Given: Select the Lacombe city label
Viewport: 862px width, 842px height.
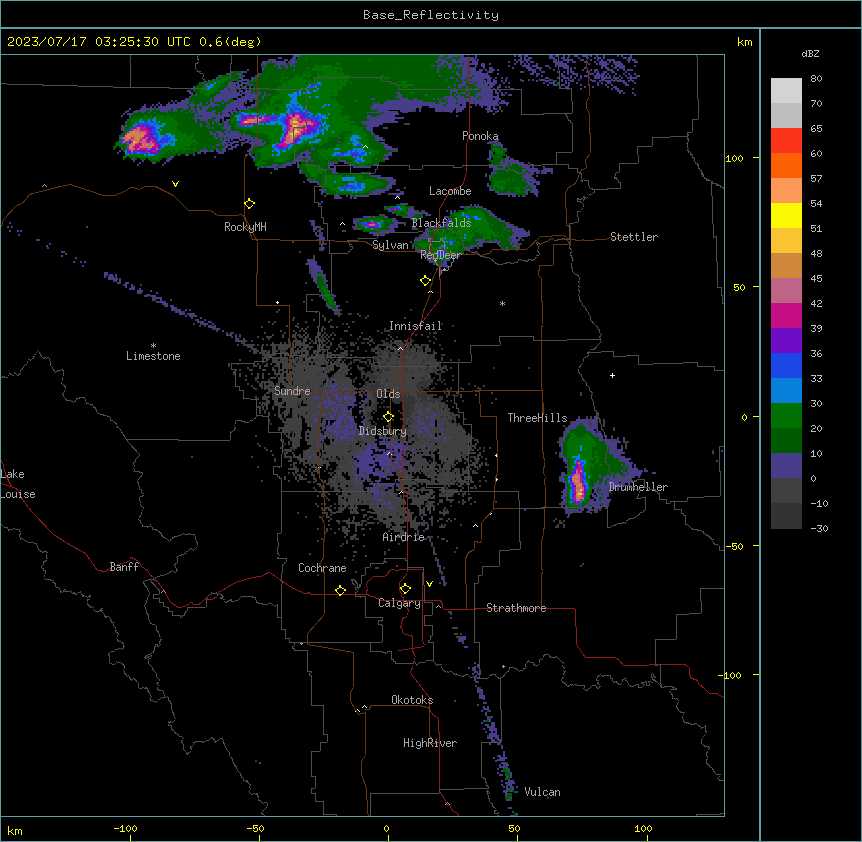Looking at the screenshot, I should pyautogui.click(x=450, y=191).
